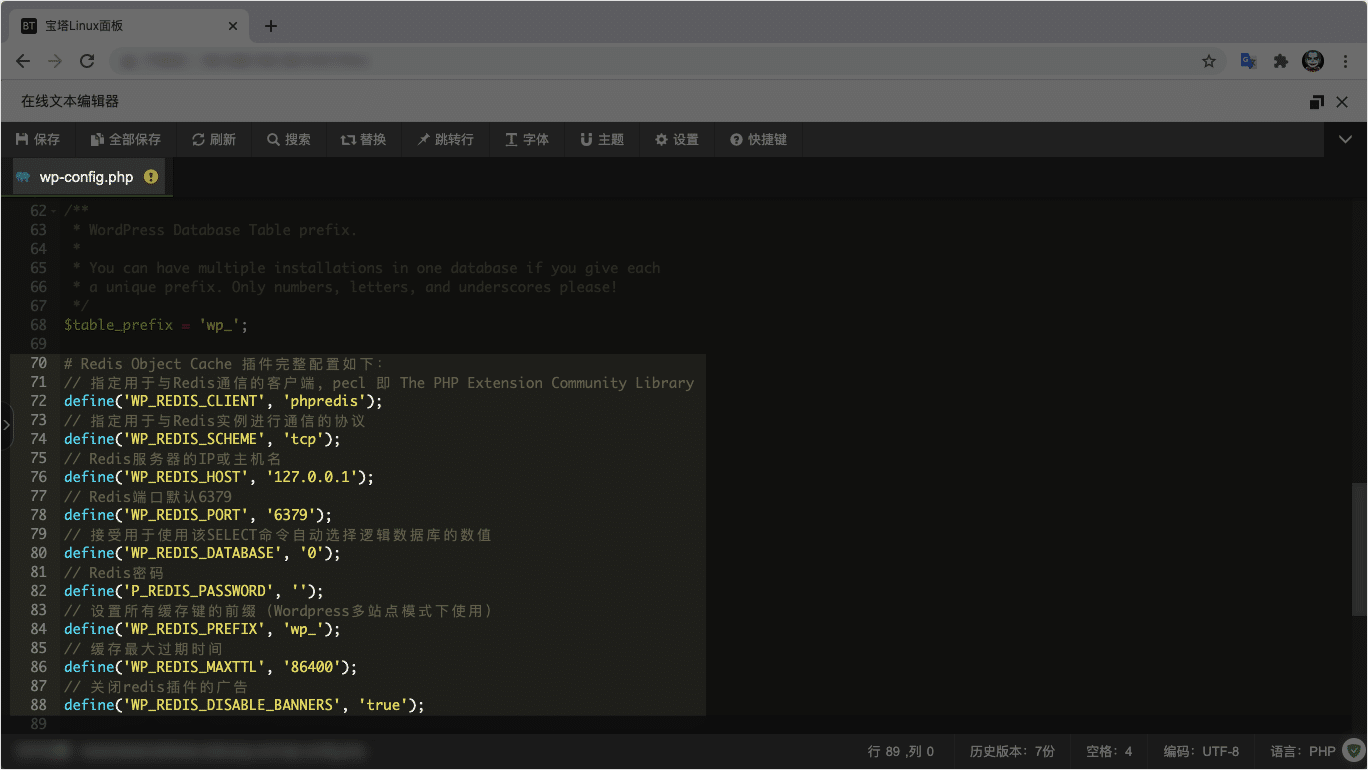This screenshot has width=1368, height=770.
Task: Go forward in the browser
Action: coord(55,61)
